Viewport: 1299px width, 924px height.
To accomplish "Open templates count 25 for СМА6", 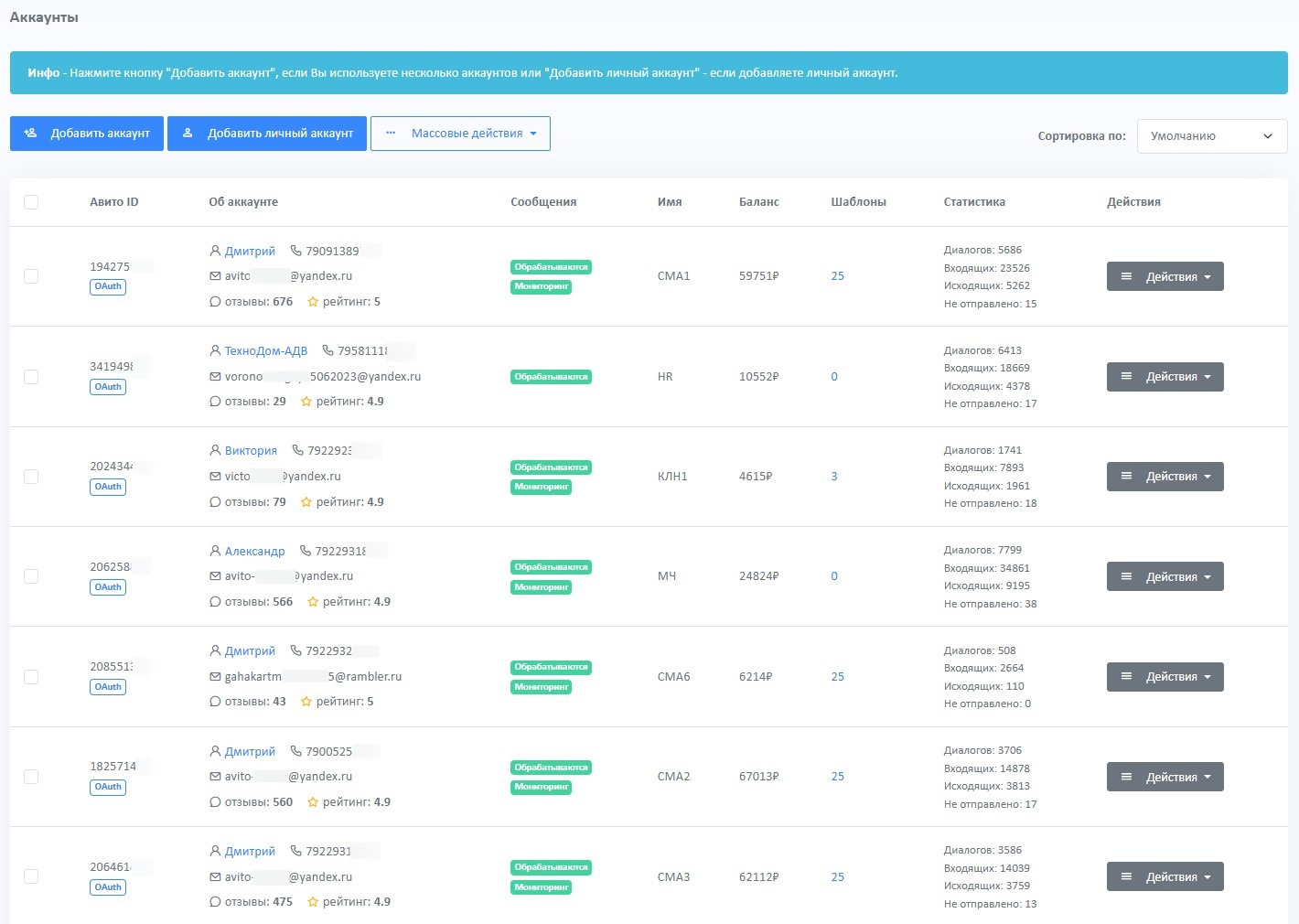I will 837,677.
